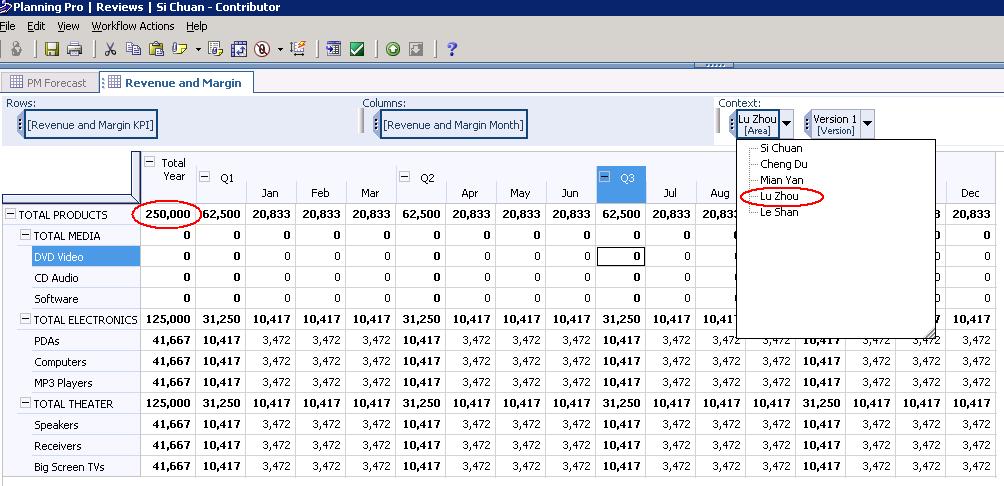Click the Revenue and Margin Month columns box
Viewport: 1004px width, 486px height.
point(454,125)
